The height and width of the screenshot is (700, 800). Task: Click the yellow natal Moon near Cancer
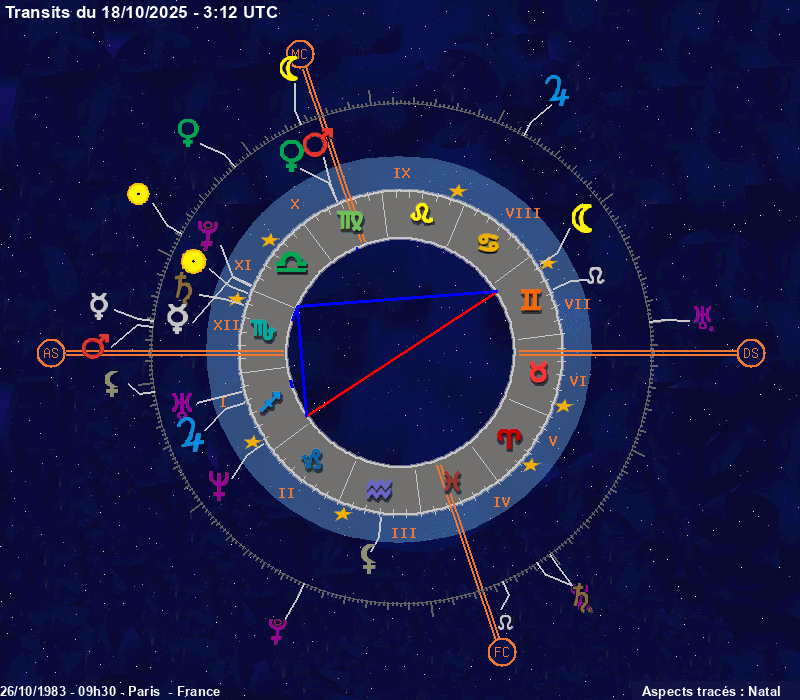pos(581,218)
